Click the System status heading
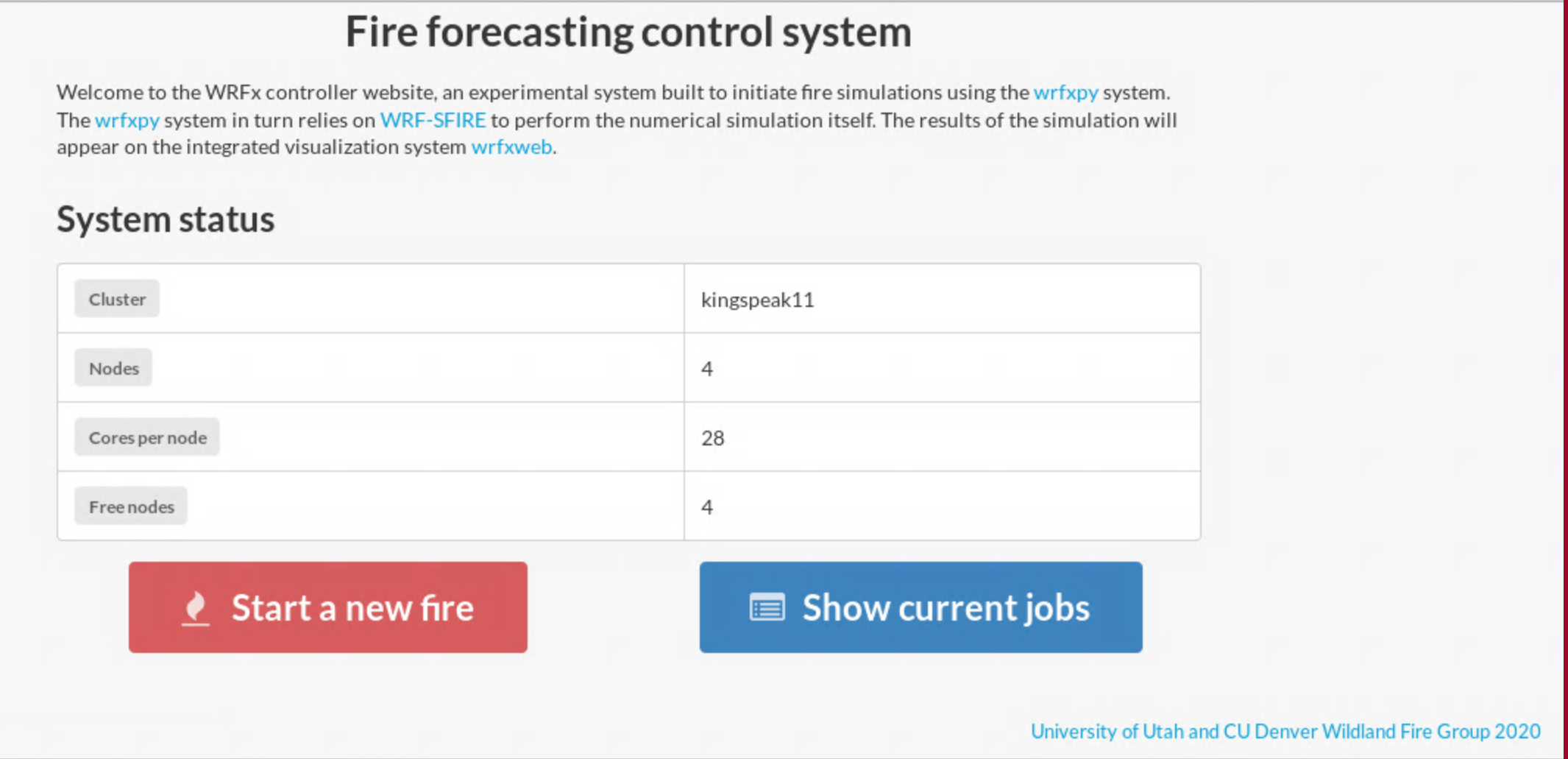This screenshot has width=1568, height=759. (166, 219)
